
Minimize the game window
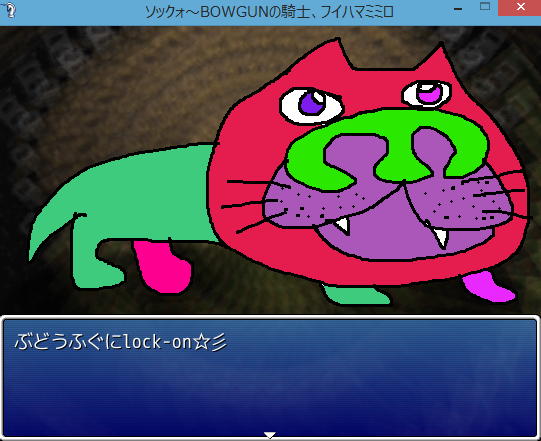coord(458,9)
